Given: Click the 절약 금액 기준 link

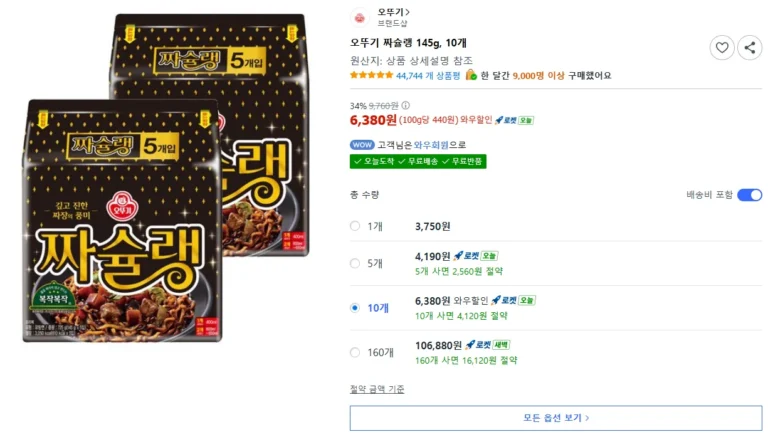Looking at the screenshot, I should (x=377, y=388).
